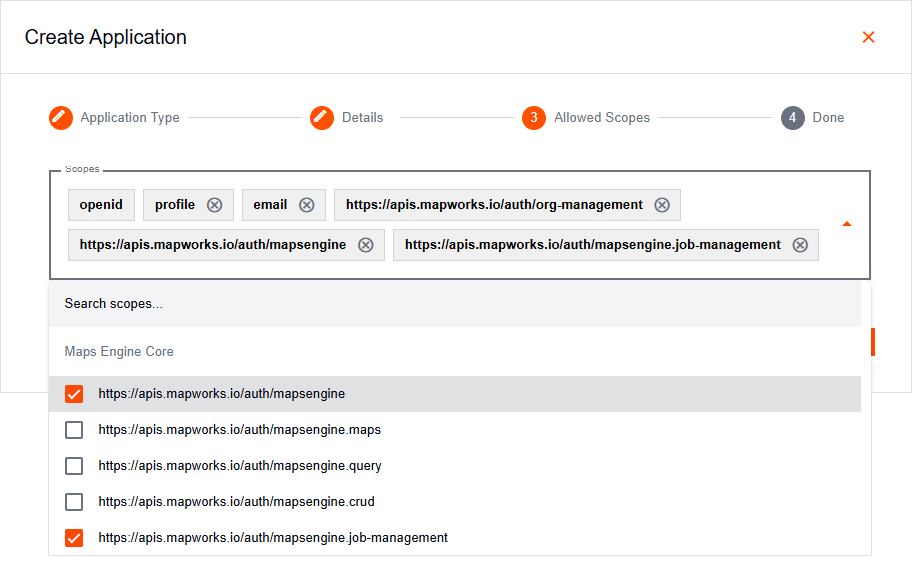The height and width of the screenshot is (562, 912).
Task: Click in the Search scopes field
Action: pyautogui.click(x=455, y=304)
